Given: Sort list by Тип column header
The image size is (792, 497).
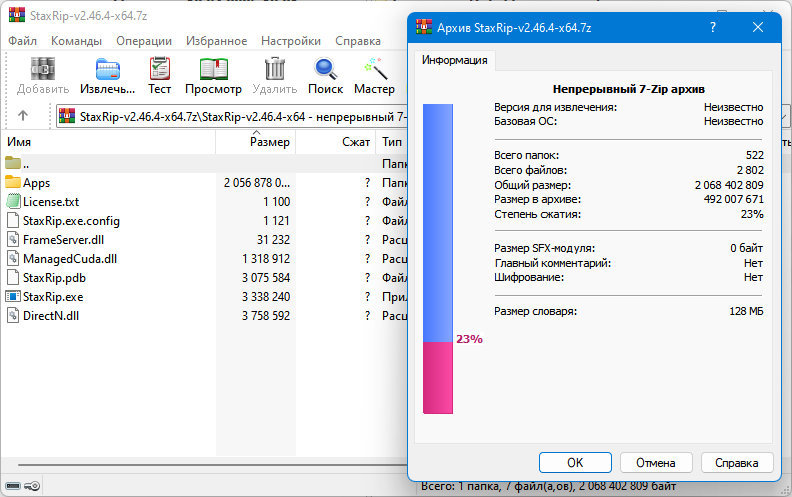Looking at the screenshot, I should tap(392, 142).
